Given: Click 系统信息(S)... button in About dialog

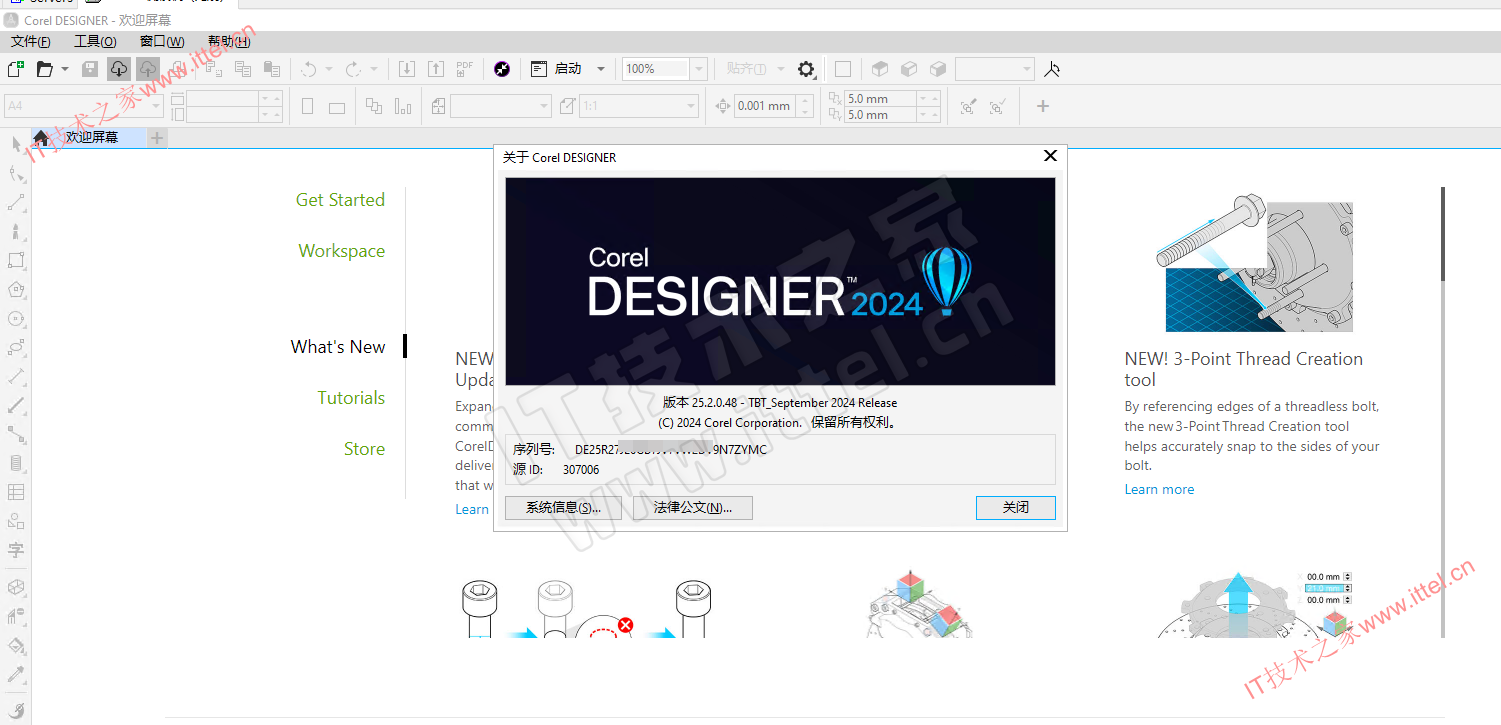Looking at the screenshot, I should [x=563, y=508].
